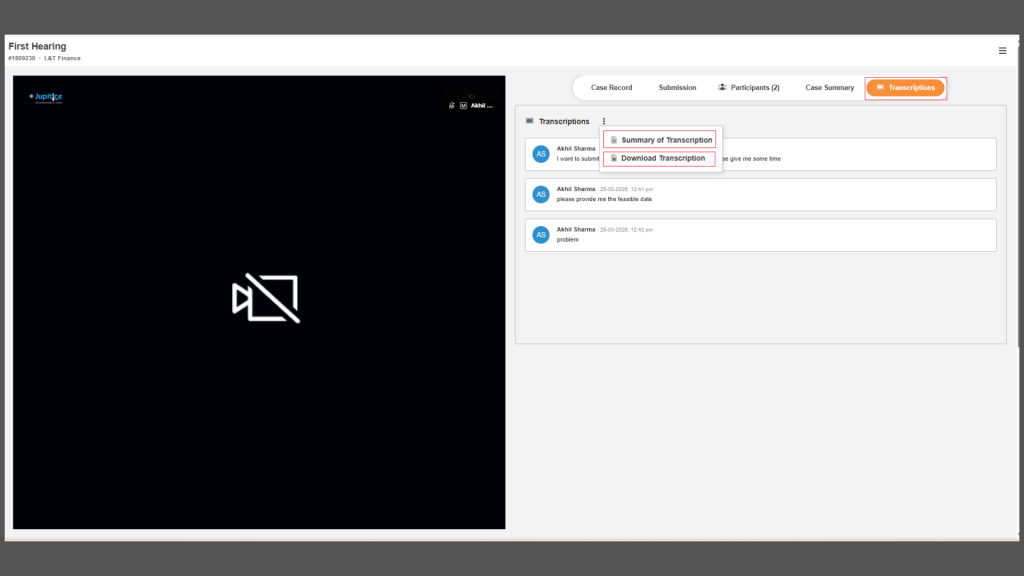Select the orange Transcriptions tab
The width and height of the screenshot is (1024, 576).
tap(905, 88)
